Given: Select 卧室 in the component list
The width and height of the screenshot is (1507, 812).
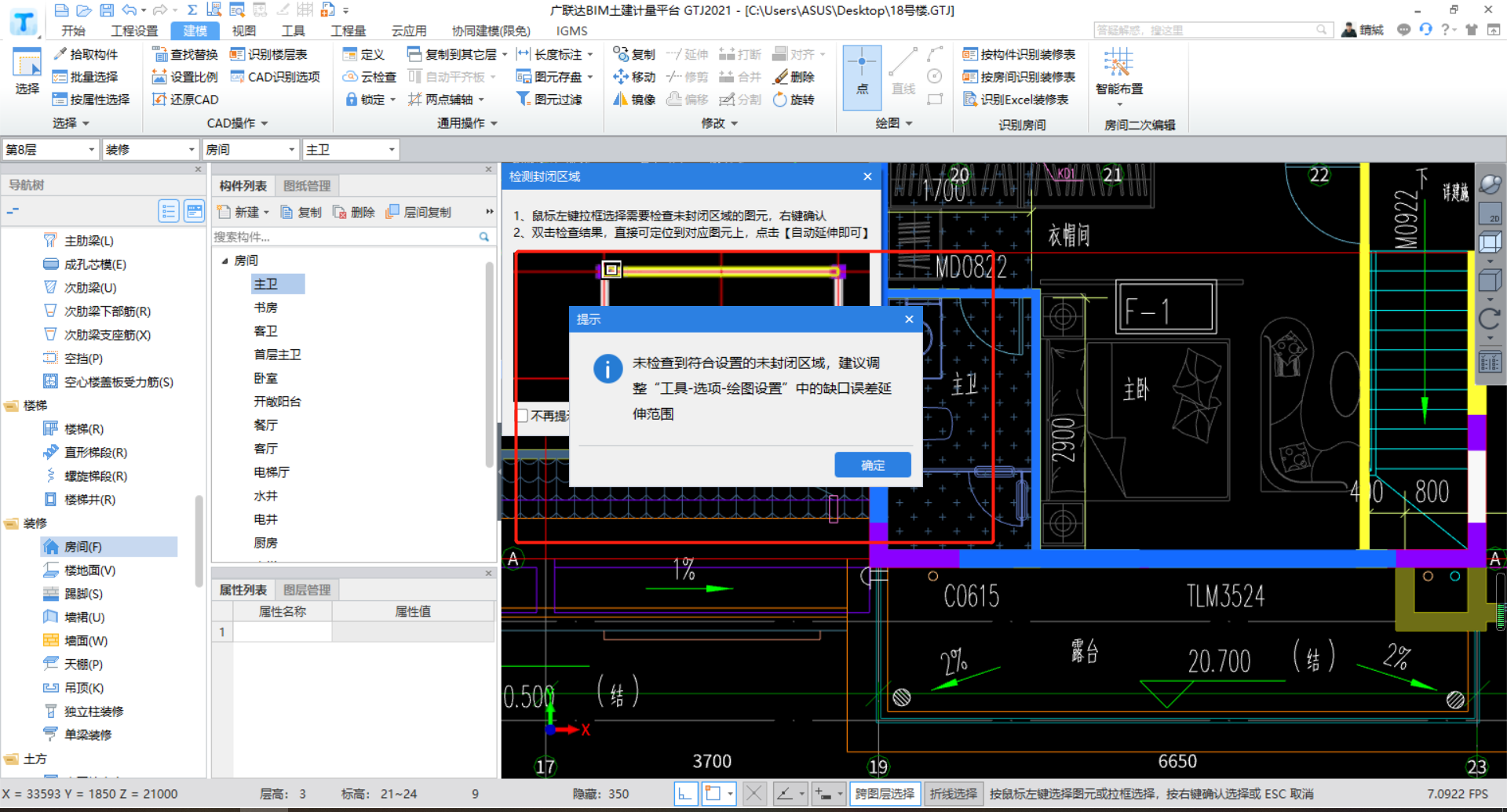Looking at the screenshot, I should pyautogui.click(x=265, y=378).
